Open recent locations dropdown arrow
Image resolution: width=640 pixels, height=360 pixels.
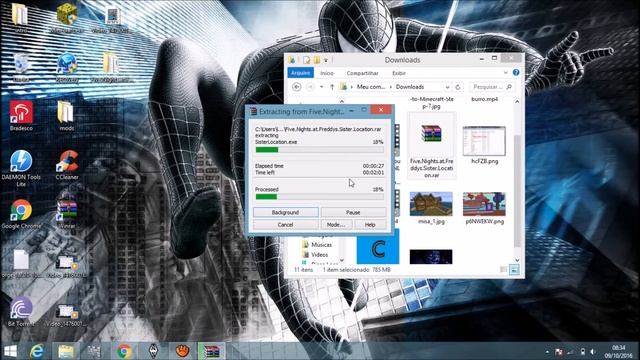tap(322, 87)
